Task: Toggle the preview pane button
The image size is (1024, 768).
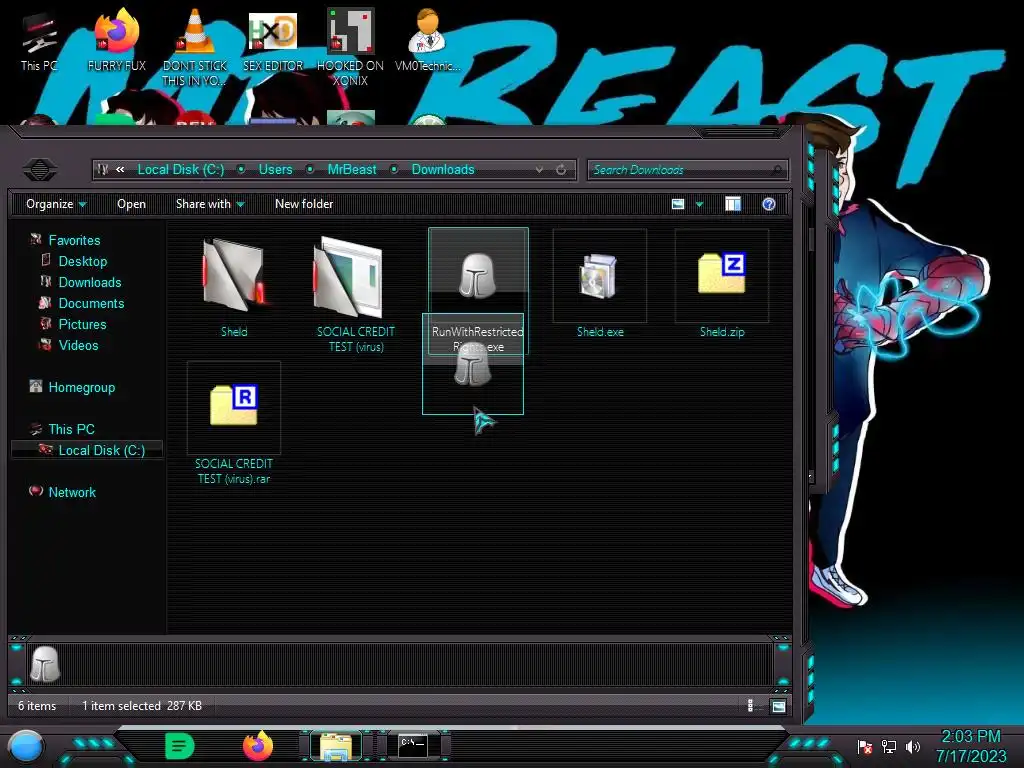Action: [x=733, y=204]
